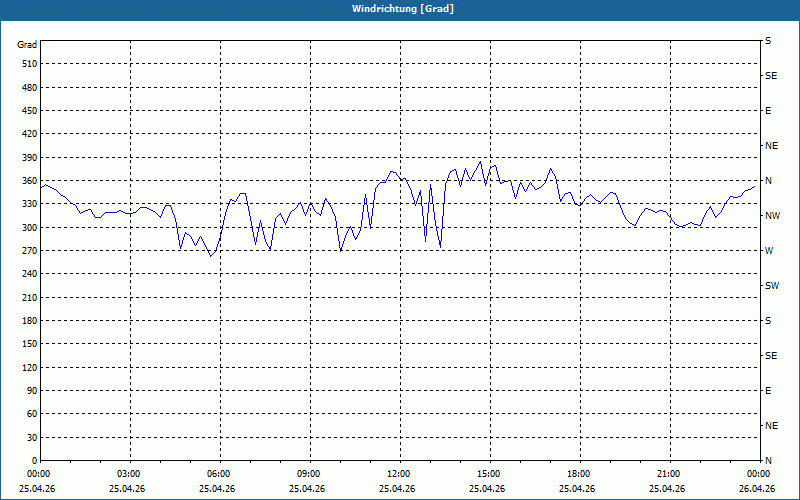
Task: Select the E compass label on the 450 gridline
Action: (x=768, y=111)
